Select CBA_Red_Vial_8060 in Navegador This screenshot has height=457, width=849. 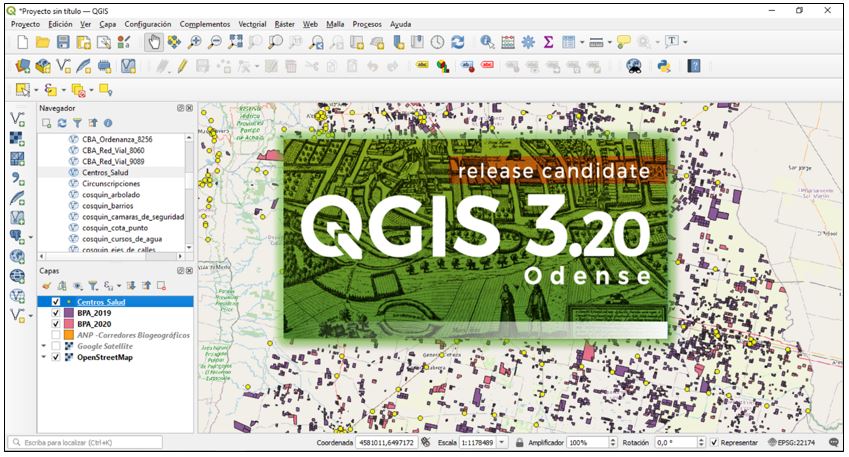113,151
